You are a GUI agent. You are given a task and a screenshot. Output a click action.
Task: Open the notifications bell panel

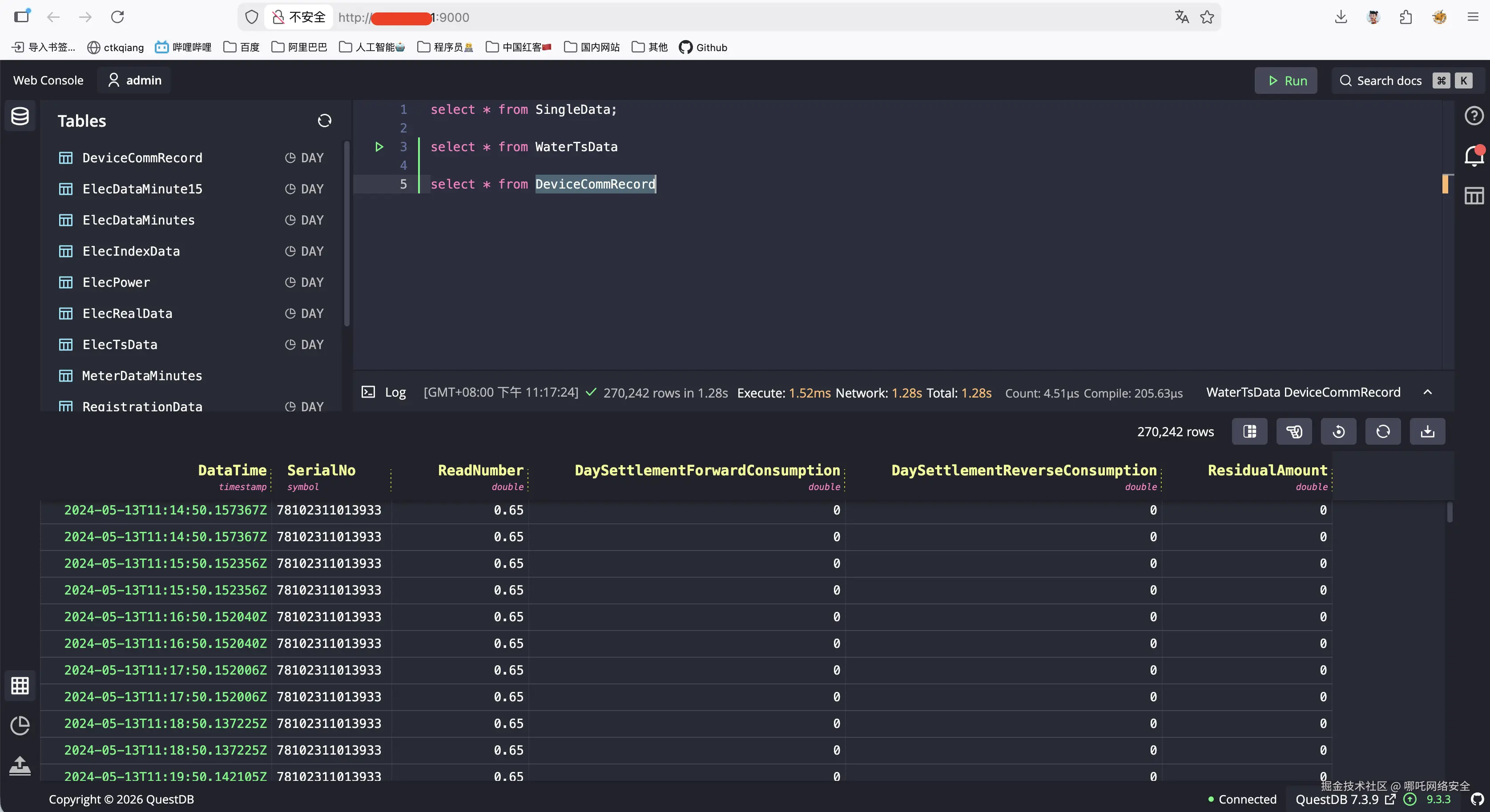click(x=1474, y=156)
